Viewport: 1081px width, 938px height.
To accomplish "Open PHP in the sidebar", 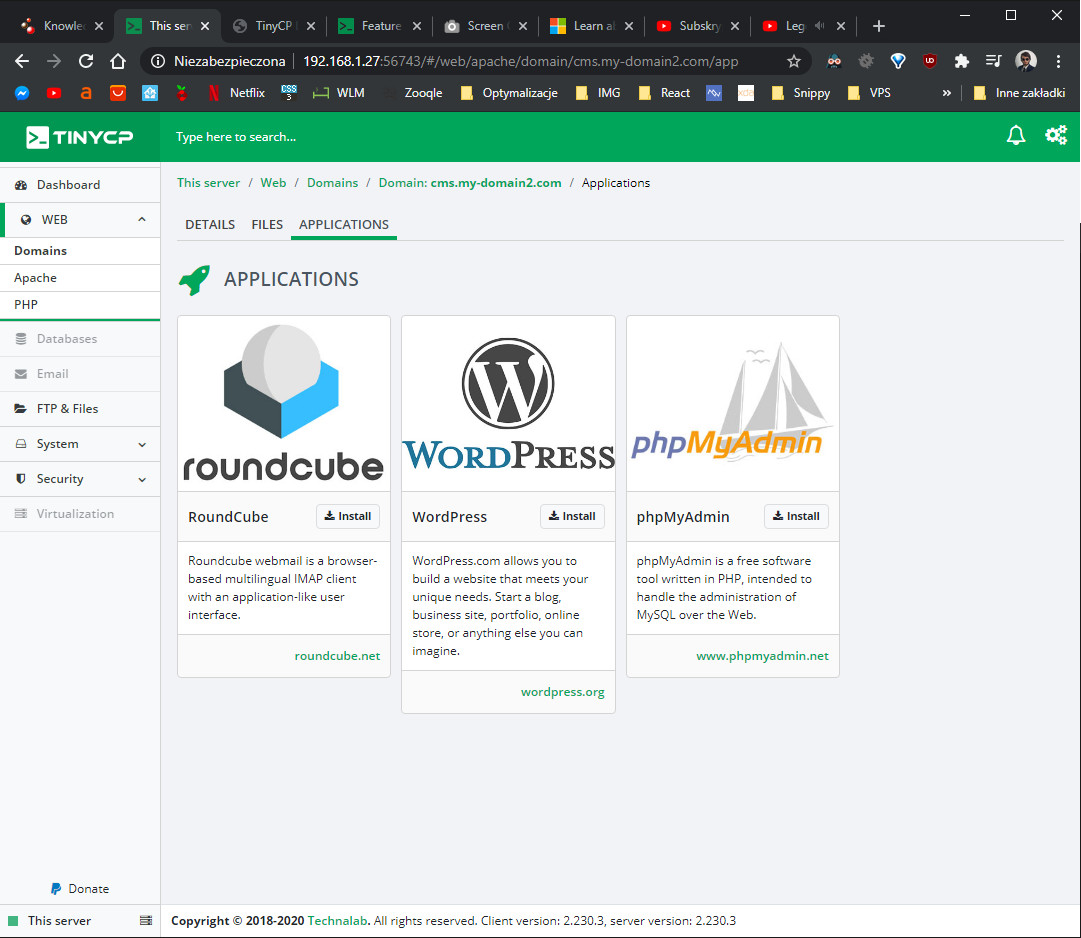I will pyautogui.click(x=80, y=305).
